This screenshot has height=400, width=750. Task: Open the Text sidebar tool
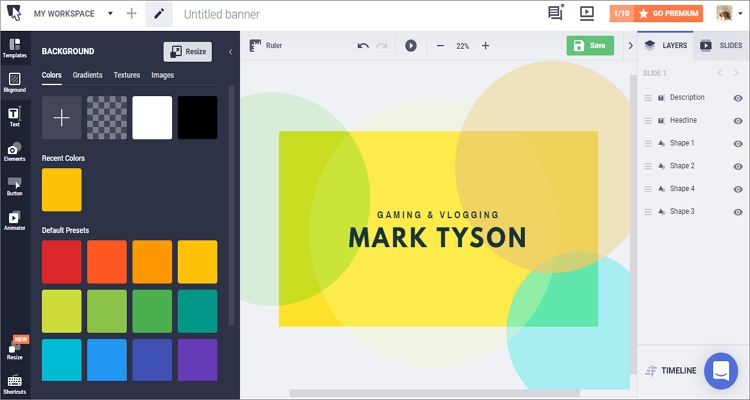pyautogui.click(x=15, y=117)
